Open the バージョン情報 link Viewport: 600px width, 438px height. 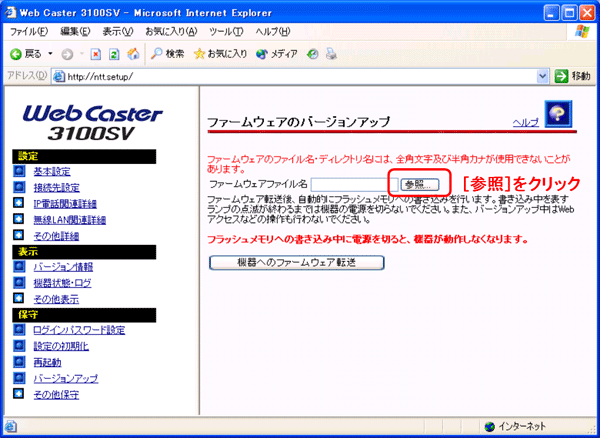click(x=63, y=267)
